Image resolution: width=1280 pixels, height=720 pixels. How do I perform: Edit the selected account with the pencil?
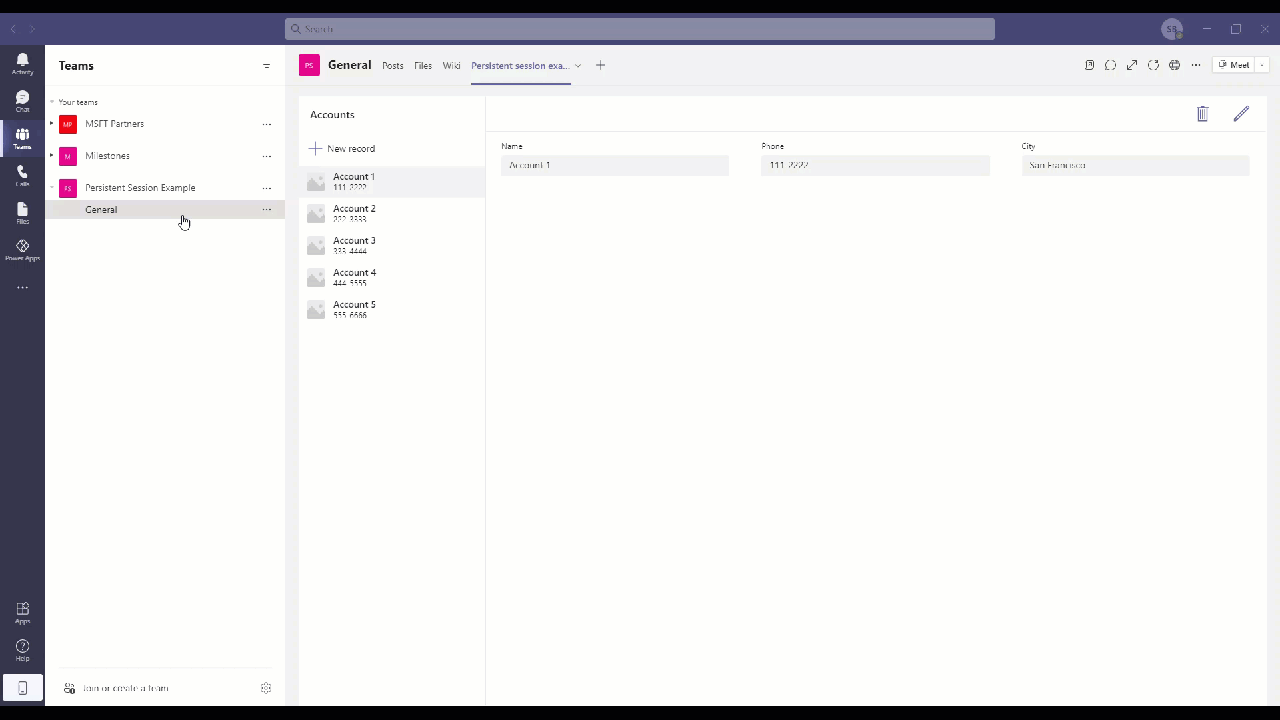tap(1241, 114)
